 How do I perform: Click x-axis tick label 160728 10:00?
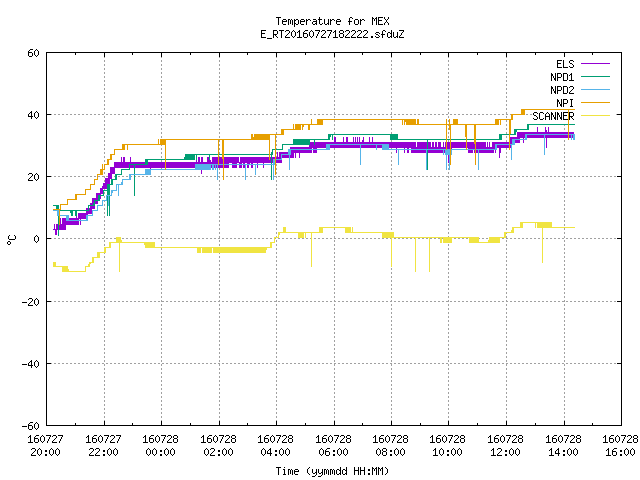pos(448,446)
